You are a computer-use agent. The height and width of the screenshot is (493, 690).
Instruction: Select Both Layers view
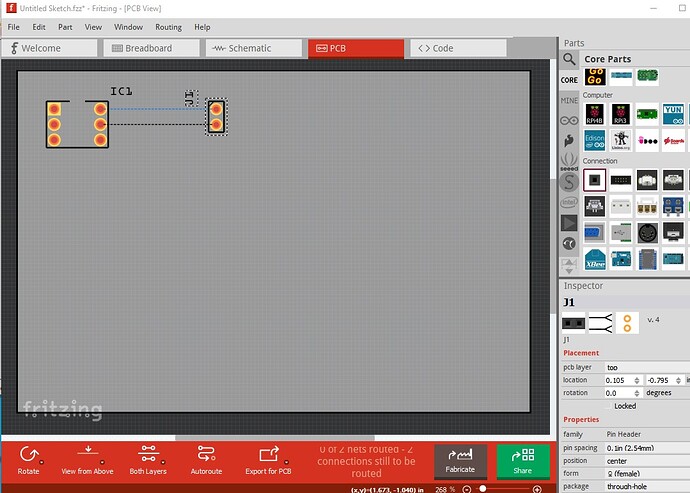(x=148, y=460)
